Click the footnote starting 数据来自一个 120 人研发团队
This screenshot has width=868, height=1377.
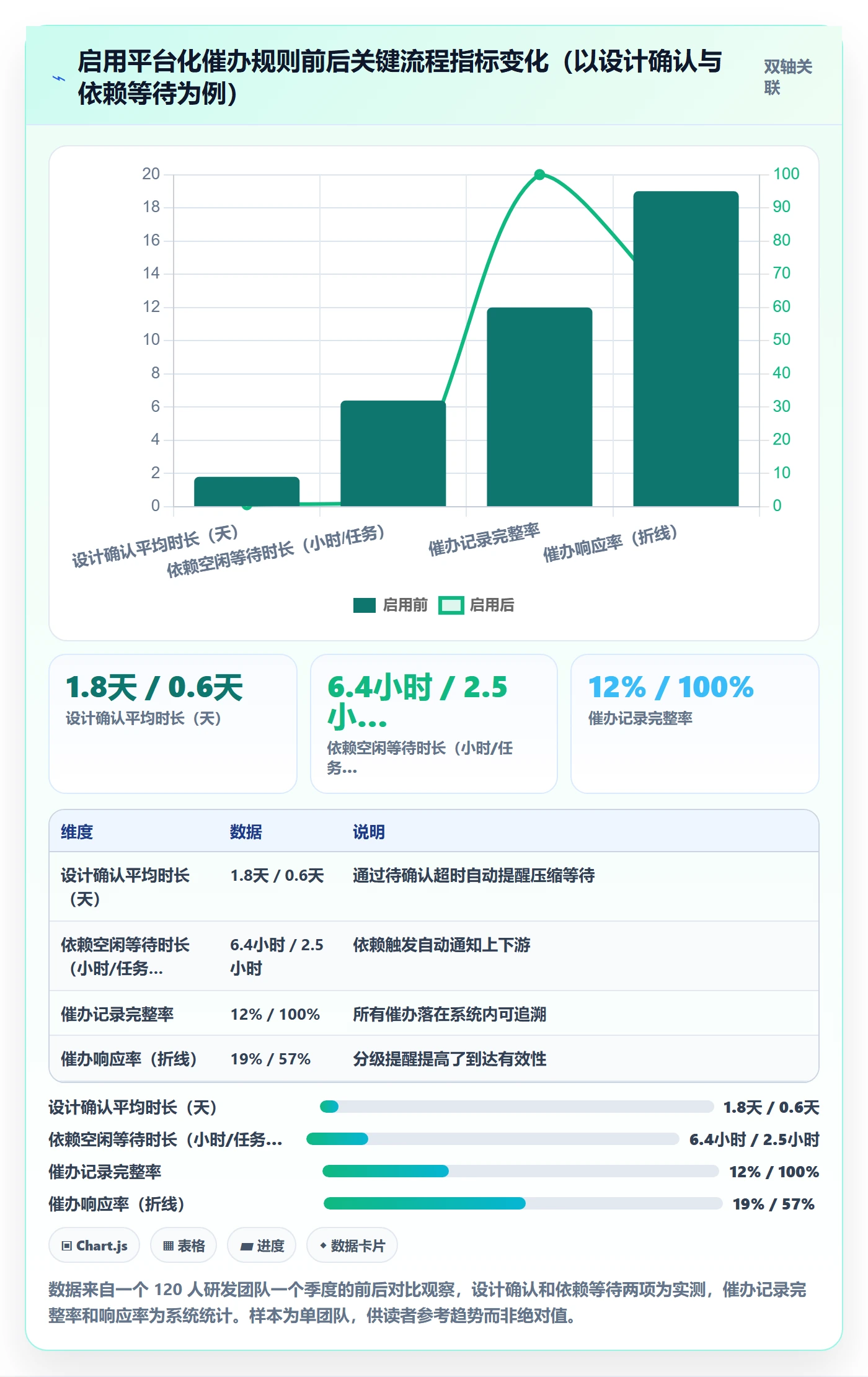pyautogui.click(x=427, y=1302)
